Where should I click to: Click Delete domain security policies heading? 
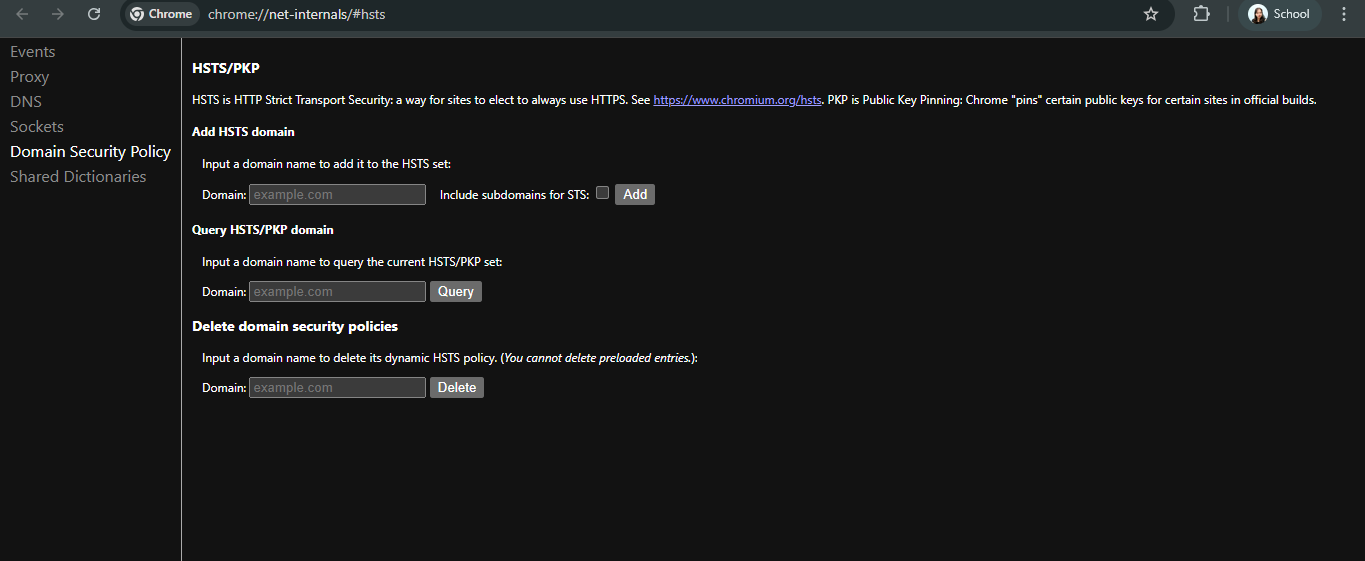point(295,326)
